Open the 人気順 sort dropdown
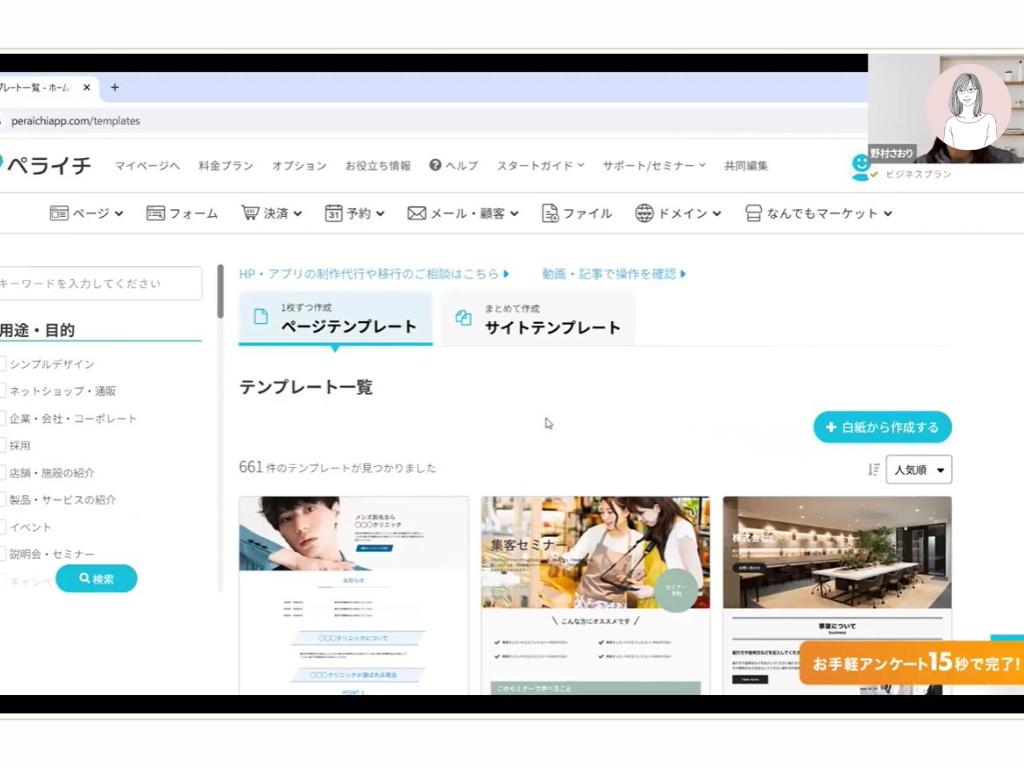 [918, 470]
